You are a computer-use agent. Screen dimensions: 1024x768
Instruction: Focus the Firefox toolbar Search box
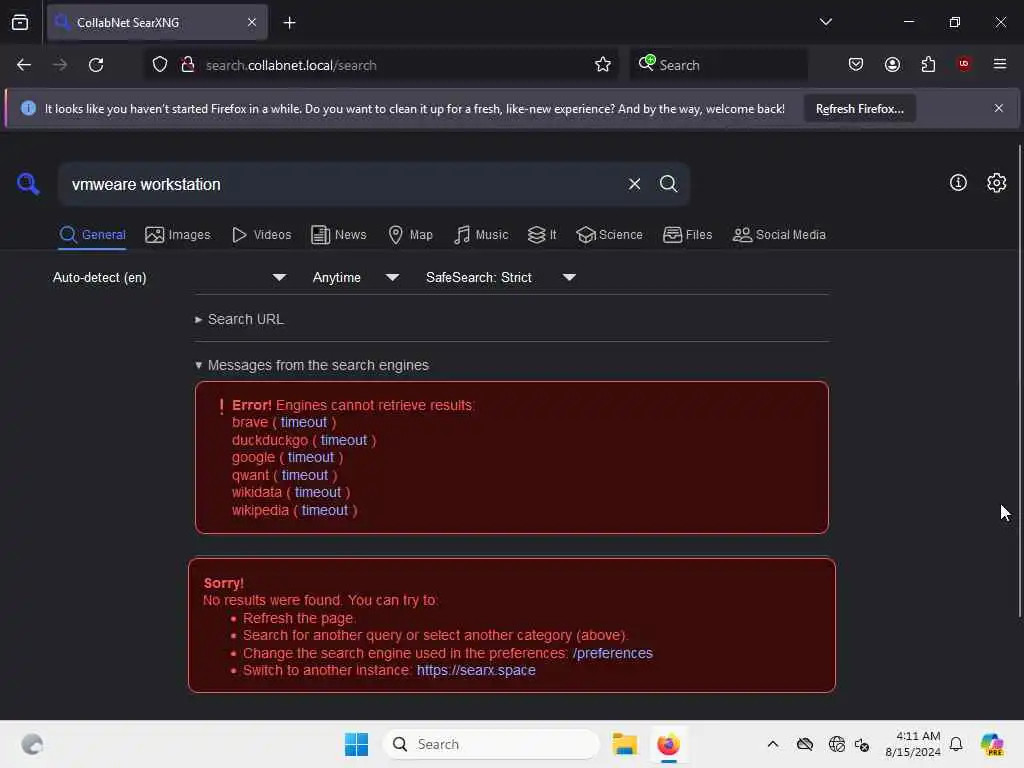pos(718,65)
